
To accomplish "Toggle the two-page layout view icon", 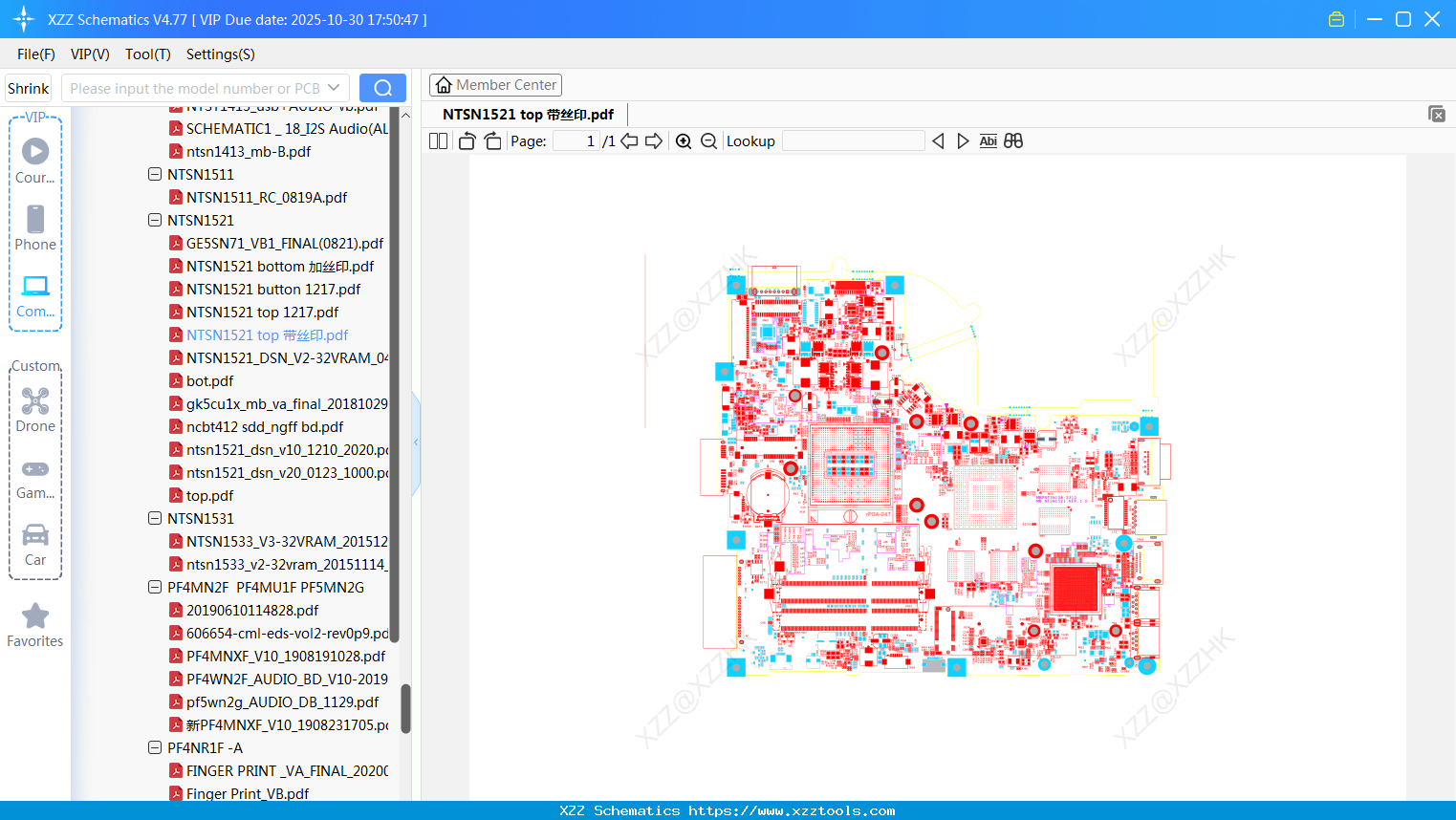I will (x=439, y=141).
